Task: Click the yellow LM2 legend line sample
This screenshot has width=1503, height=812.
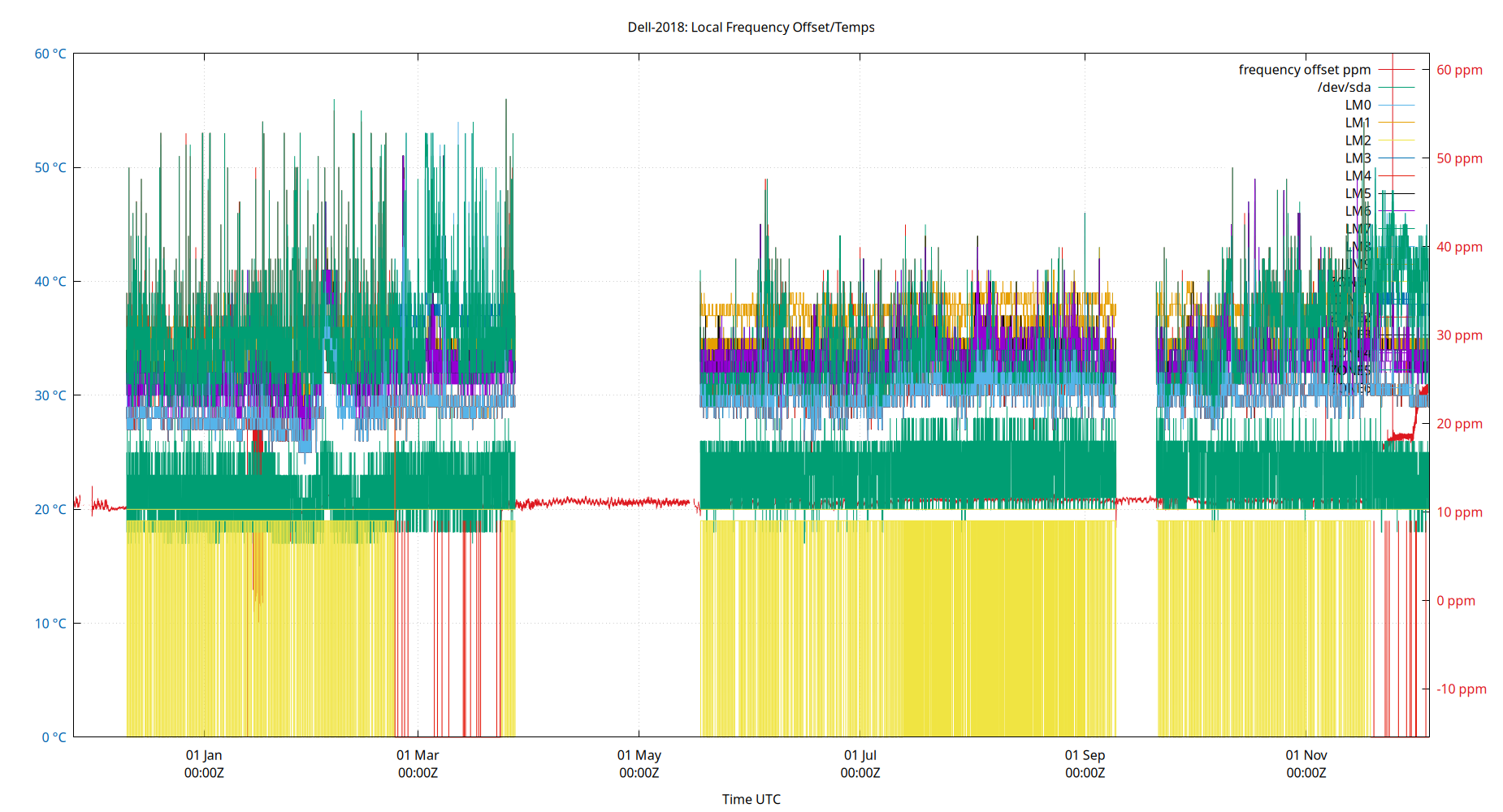Action: (x=1397, y=139)
